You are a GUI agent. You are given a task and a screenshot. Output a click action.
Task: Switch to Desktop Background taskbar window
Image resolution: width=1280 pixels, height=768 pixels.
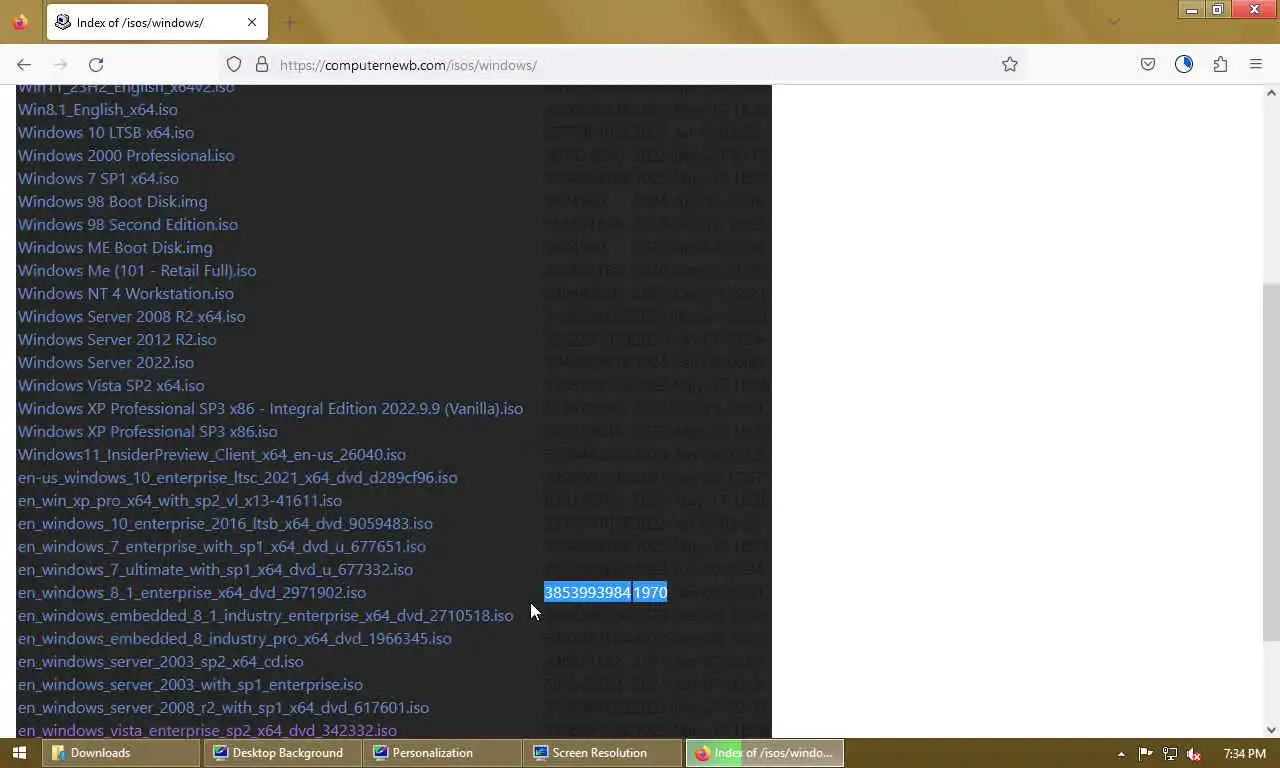(x=283, y=753)
